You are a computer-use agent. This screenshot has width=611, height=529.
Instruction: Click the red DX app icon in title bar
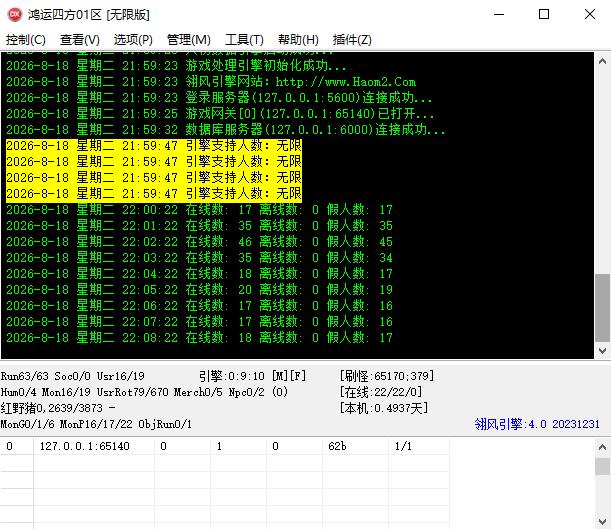[15, 14]
